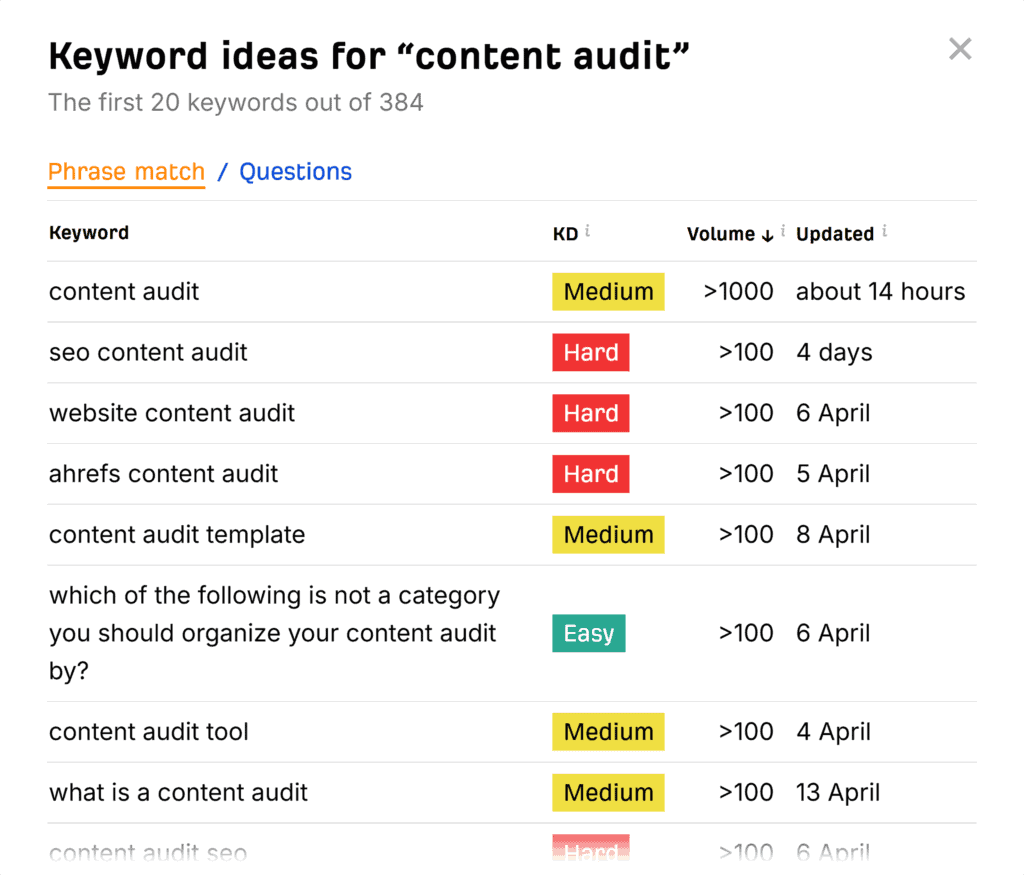Image resolution: width=1024 pixels, height=875 pixels.
Task: Click the 'content audit template' keyword
Action: click(x=177, y=535)
